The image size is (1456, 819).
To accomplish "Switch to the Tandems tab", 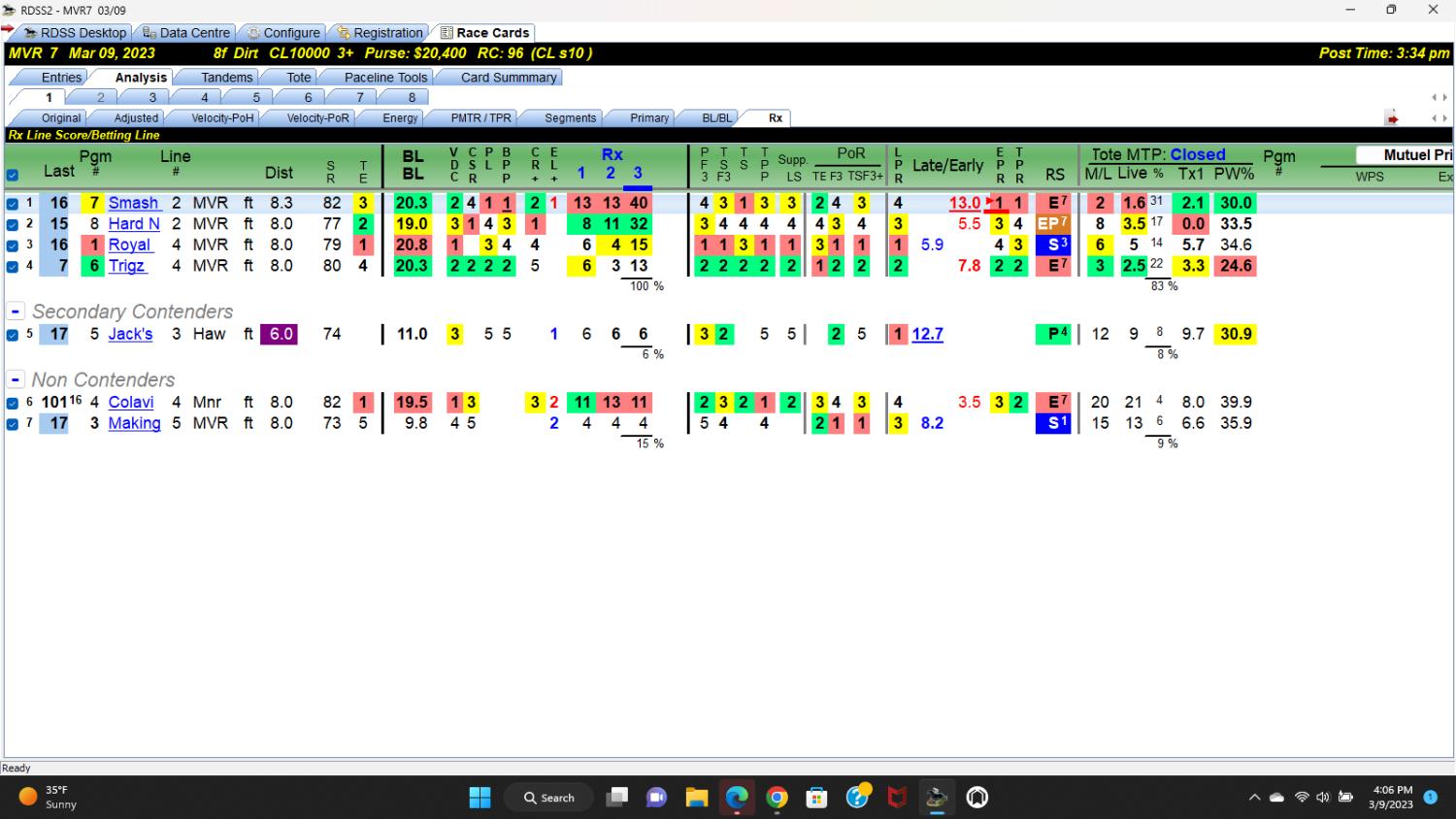I will tap(226, 77).
